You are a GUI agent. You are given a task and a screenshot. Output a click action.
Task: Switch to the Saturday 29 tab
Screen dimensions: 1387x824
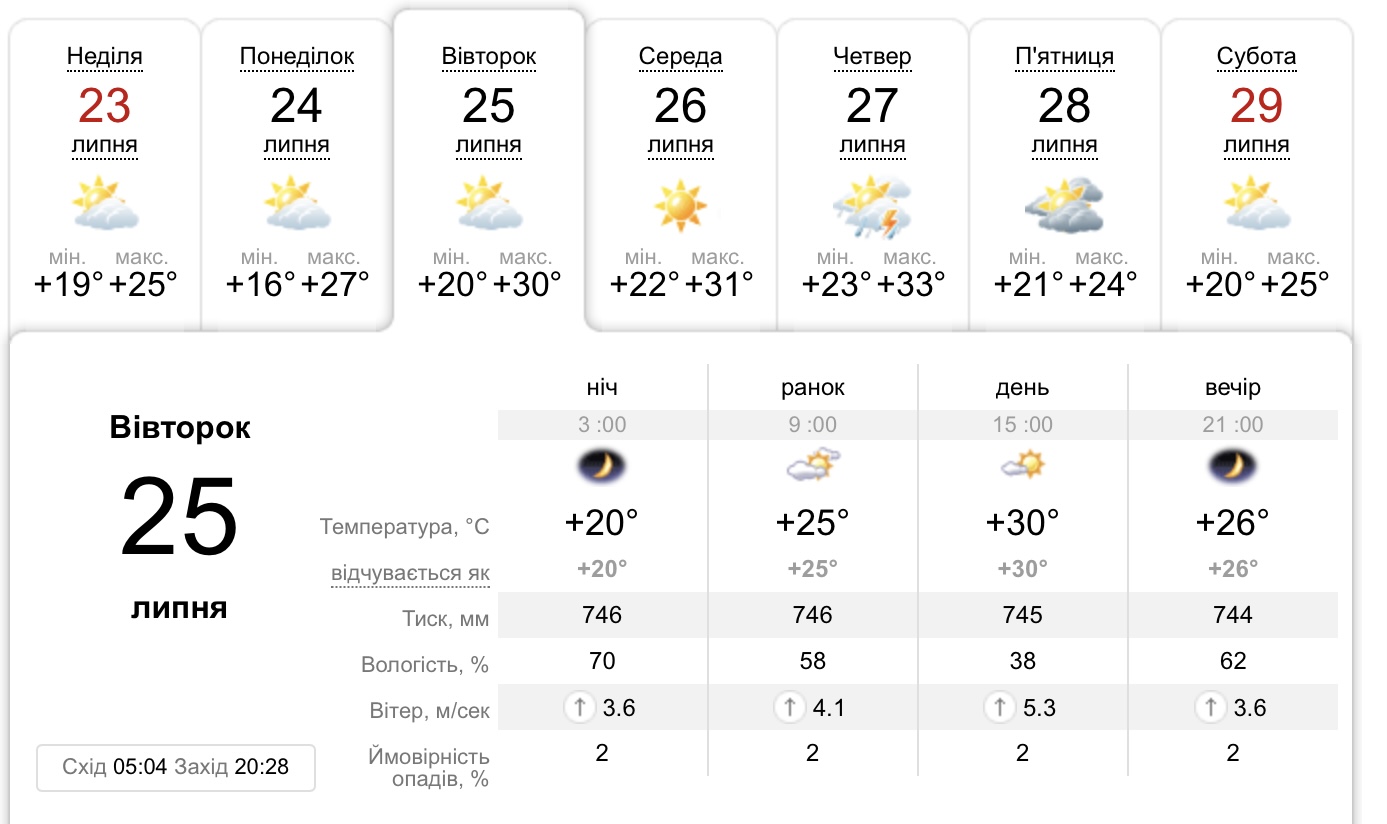(x=1256, y=170)
